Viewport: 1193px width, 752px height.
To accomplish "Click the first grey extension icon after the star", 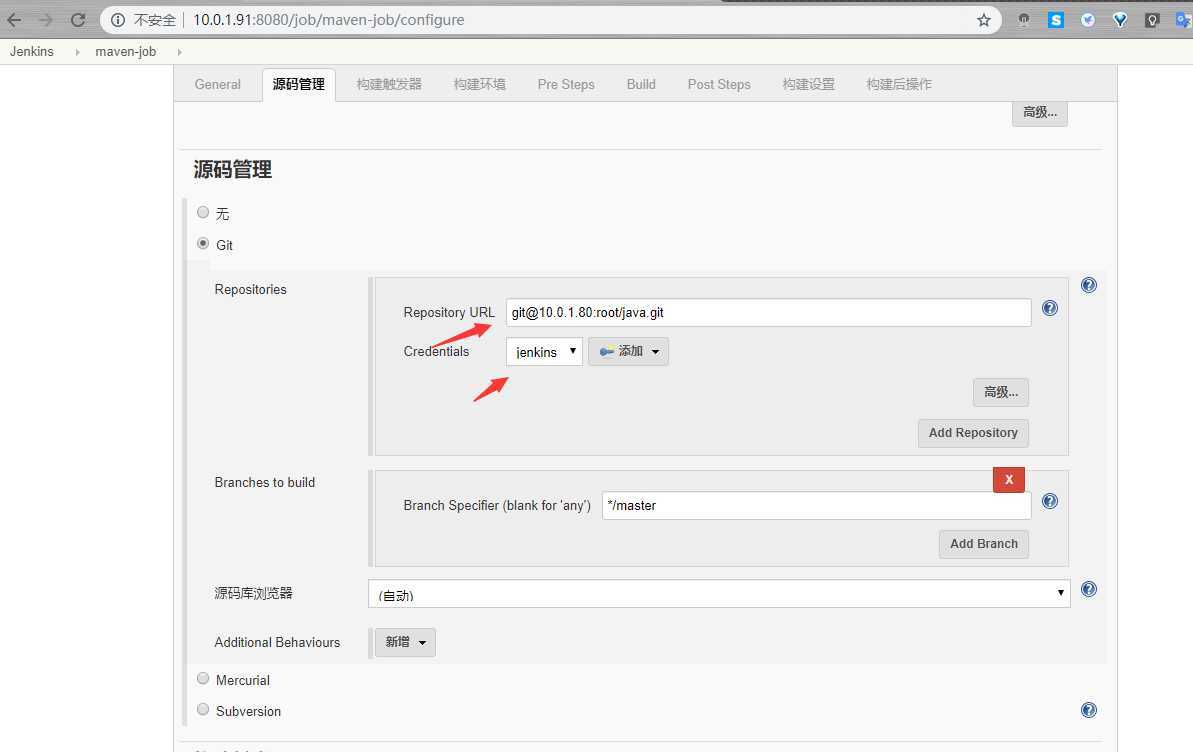I will click(1024, 20).
